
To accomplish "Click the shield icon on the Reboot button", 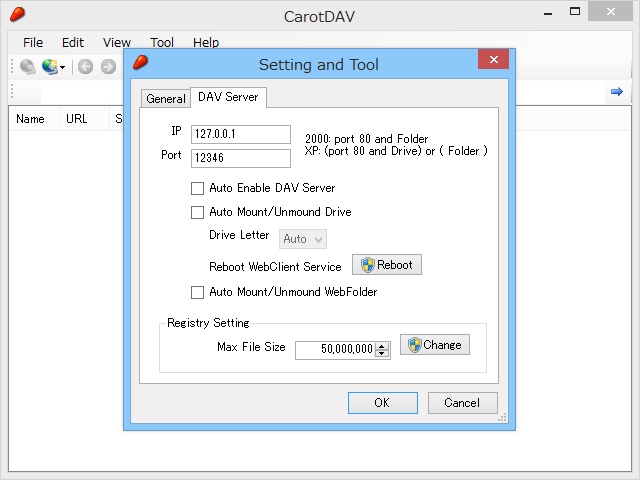I will 367,265.
